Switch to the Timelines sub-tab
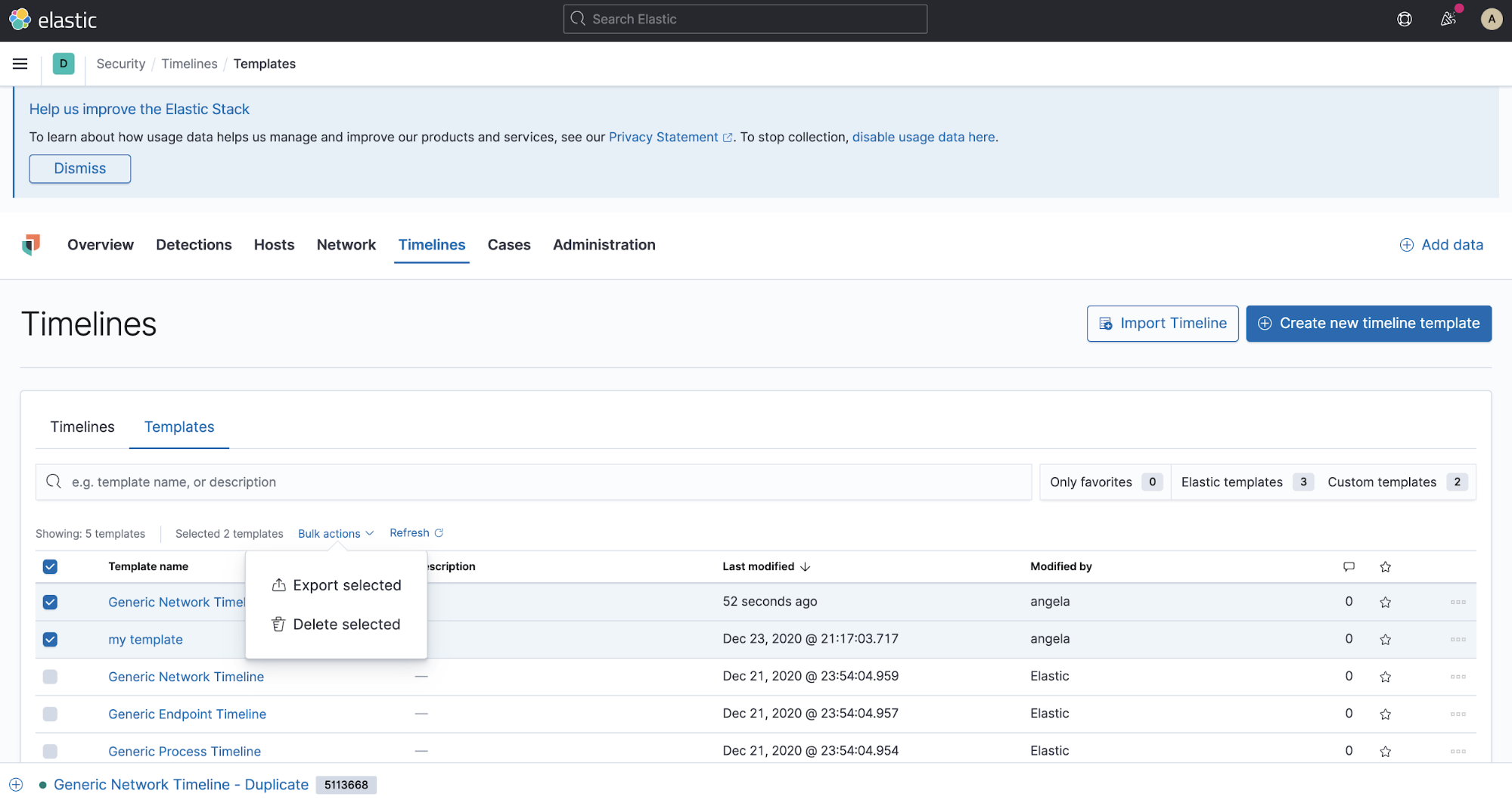This screenshot has height=803, width=1512. [82, 427]
